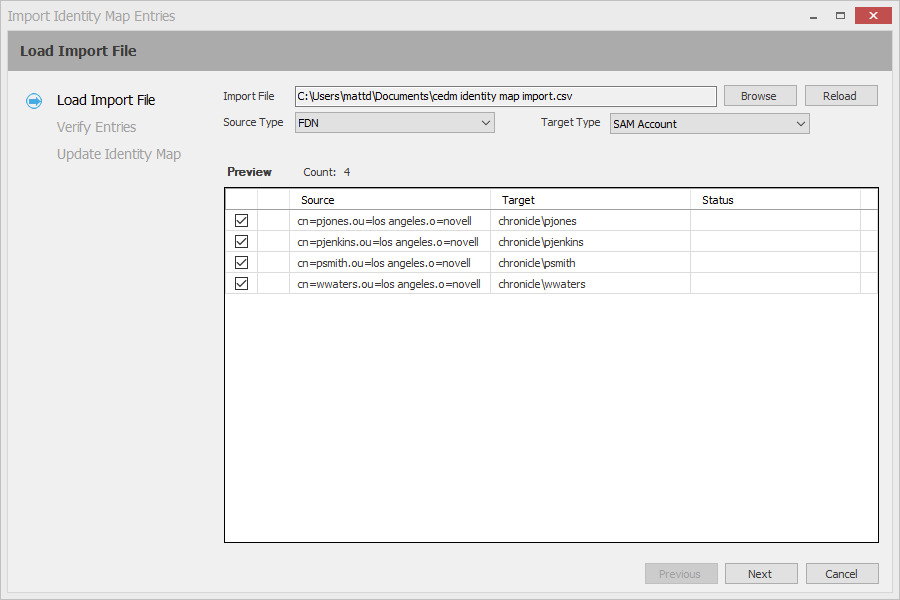Open the Source Type FDN dropdown
Viewport: 900px width, 600px height.
pyautogui.click(x=394, y=123)
